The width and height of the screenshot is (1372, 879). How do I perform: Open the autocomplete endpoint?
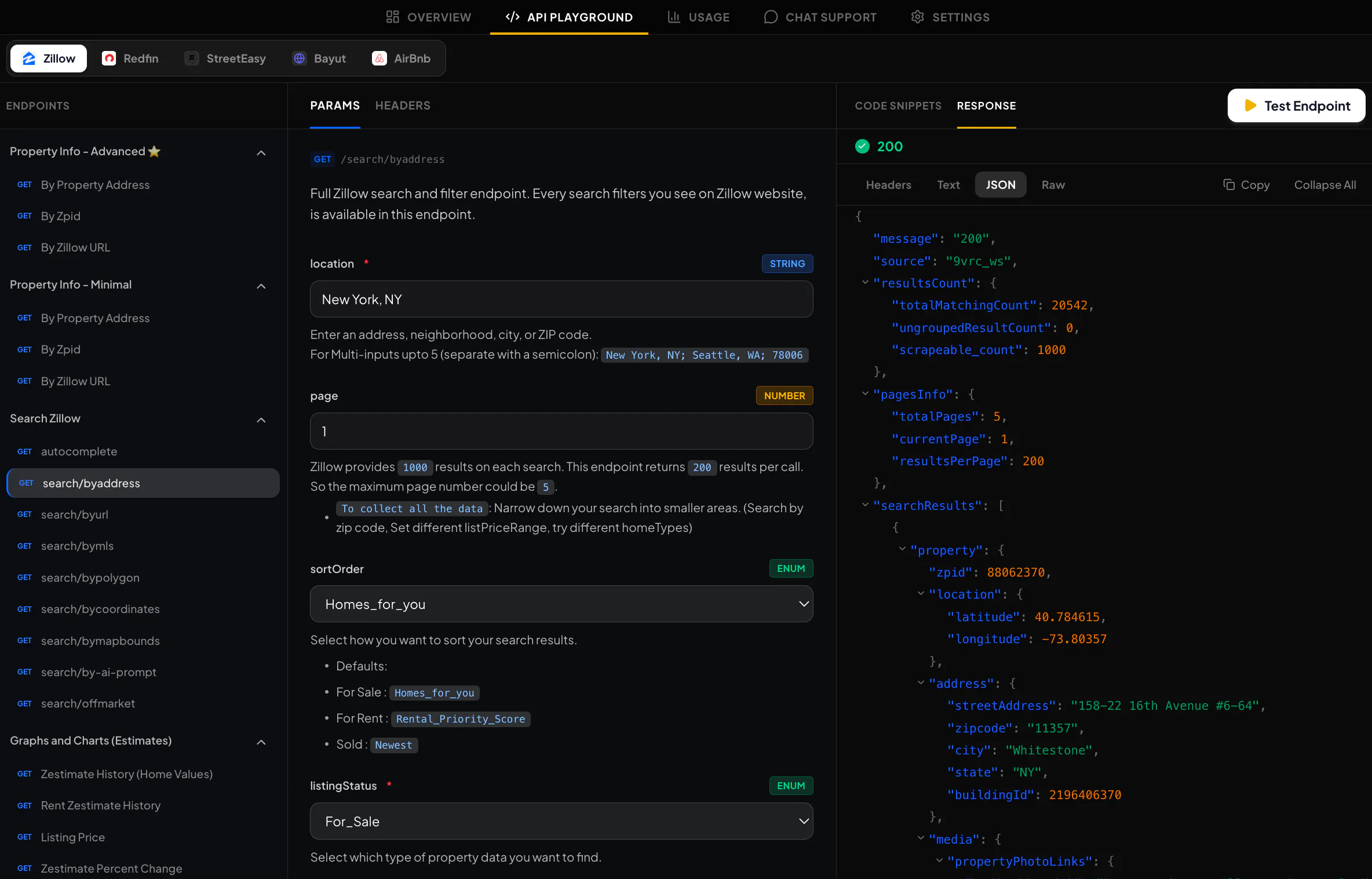(x=143, y=451)
